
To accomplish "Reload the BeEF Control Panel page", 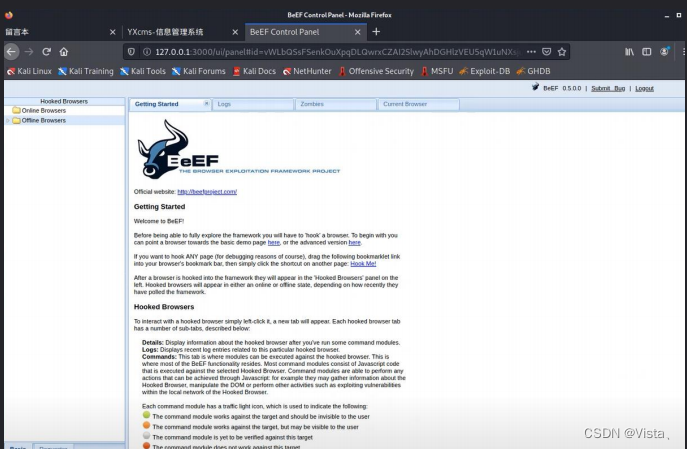I will [46, 52].
